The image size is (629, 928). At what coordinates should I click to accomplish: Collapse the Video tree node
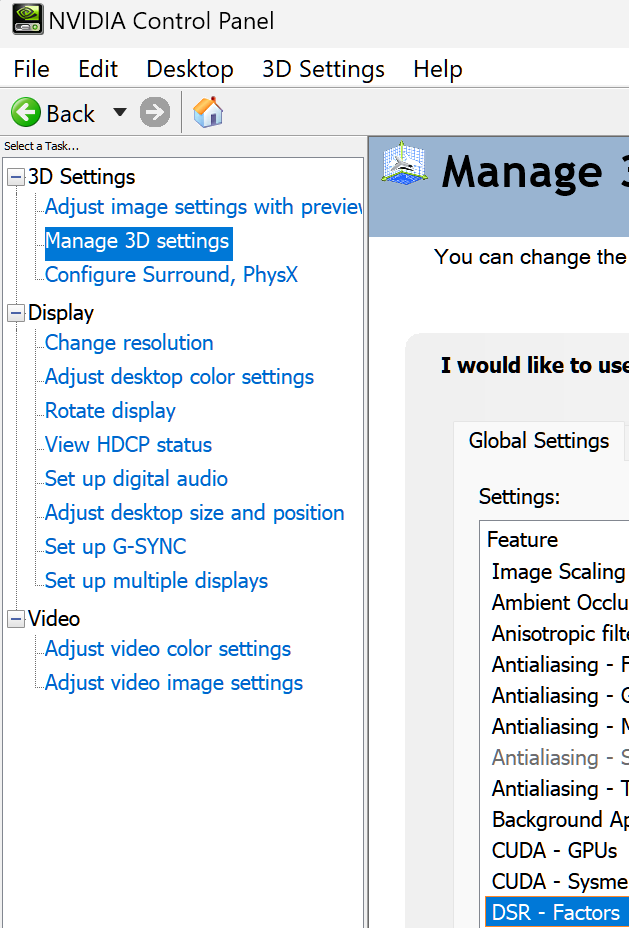point(15,619)
